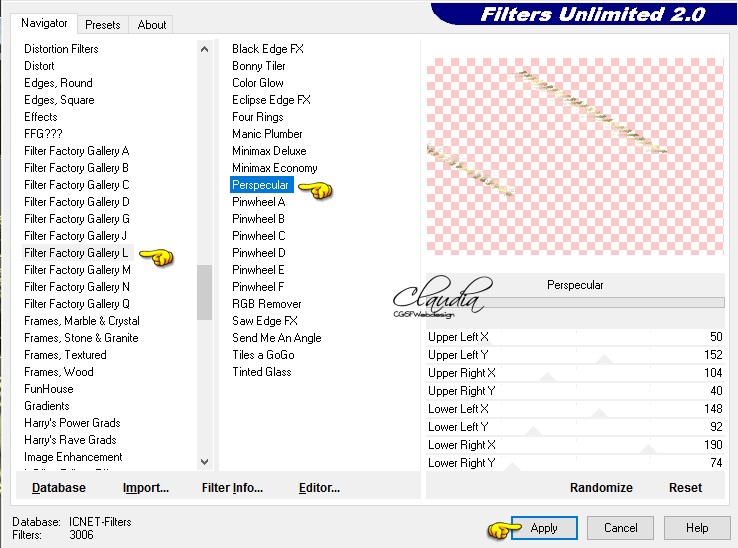Open the About tab
Image resolution: width=738 pixels, height=548 pixels.
[x=152, y=25]
